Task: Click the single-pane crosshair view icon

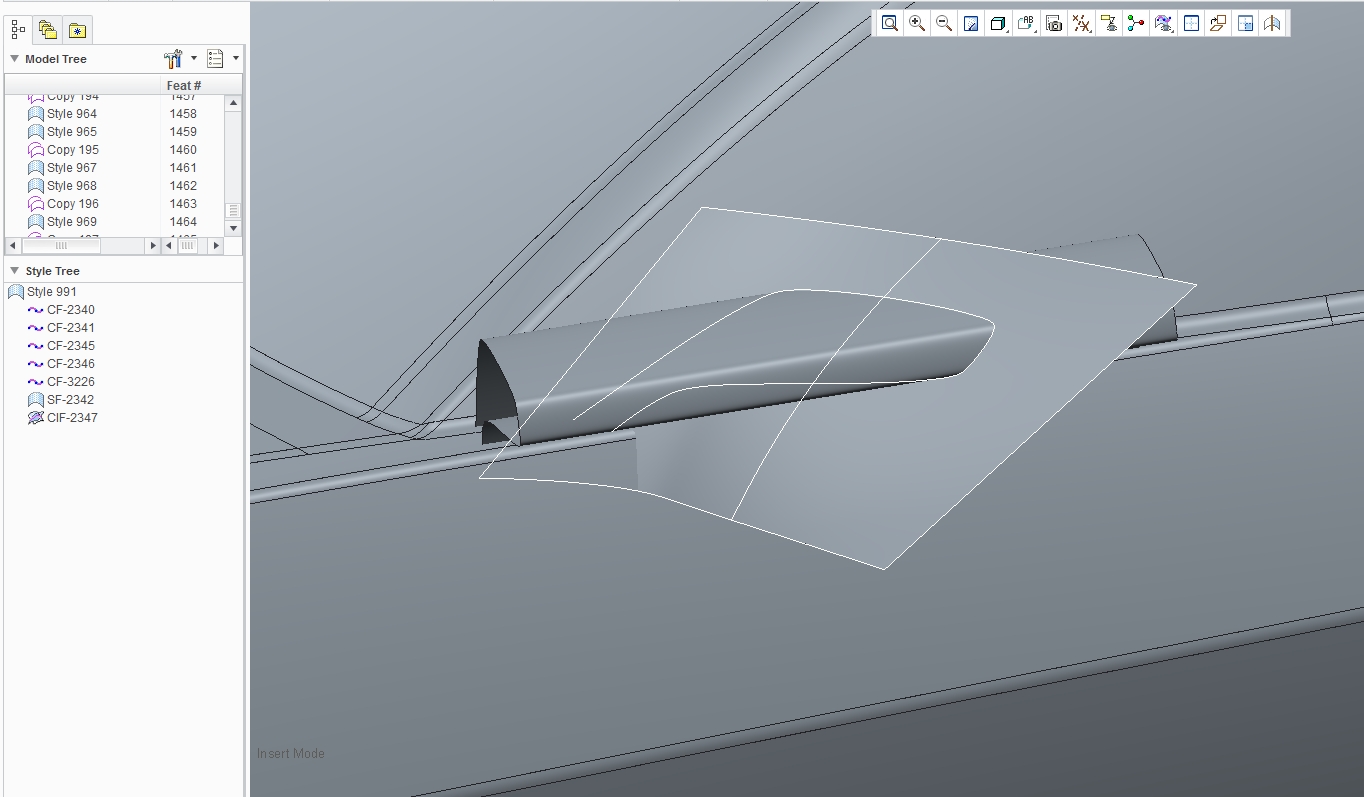Action: 1191,23
